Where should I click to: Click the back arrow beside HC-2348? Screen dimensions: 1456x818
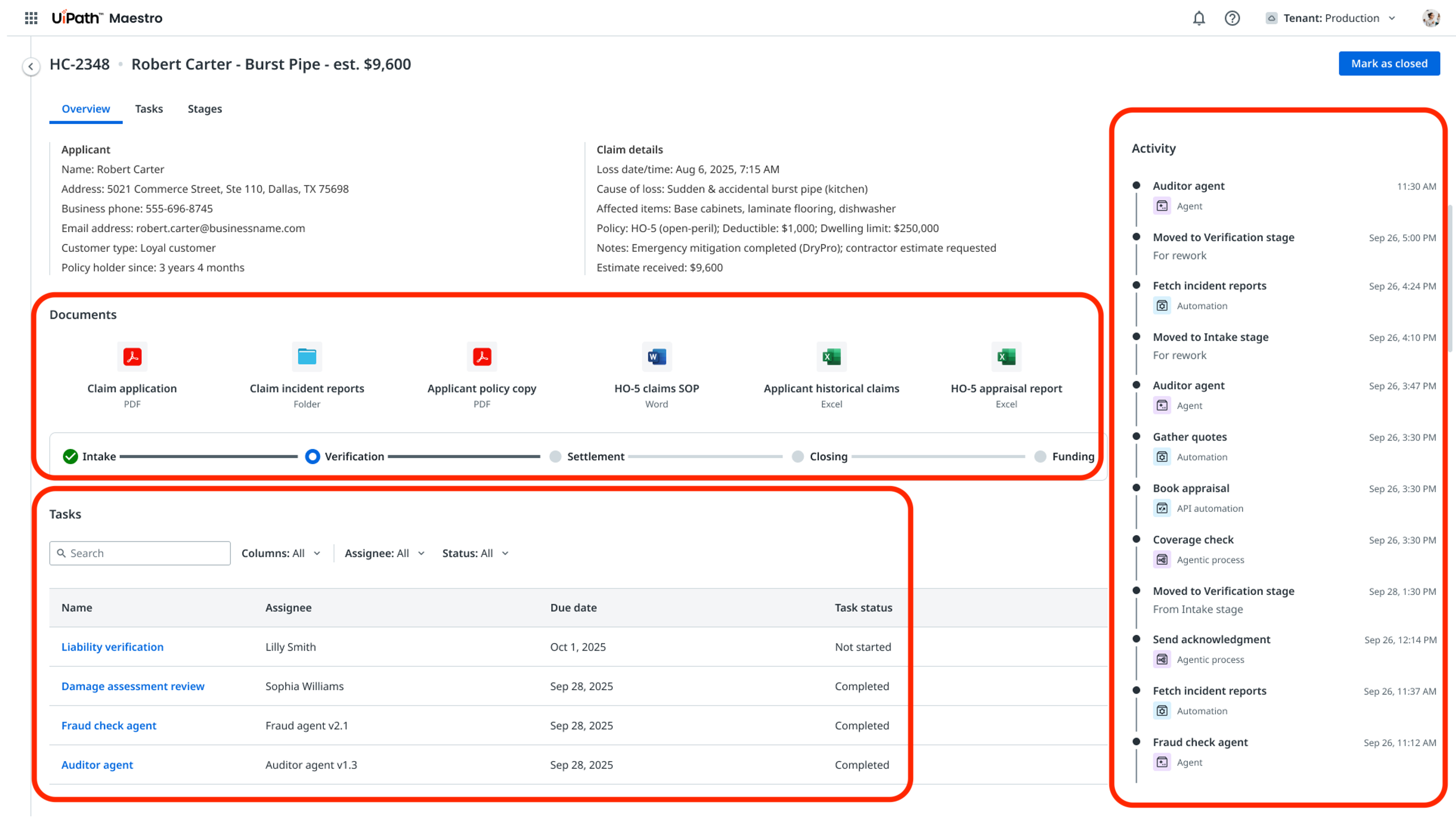point(31,66)
